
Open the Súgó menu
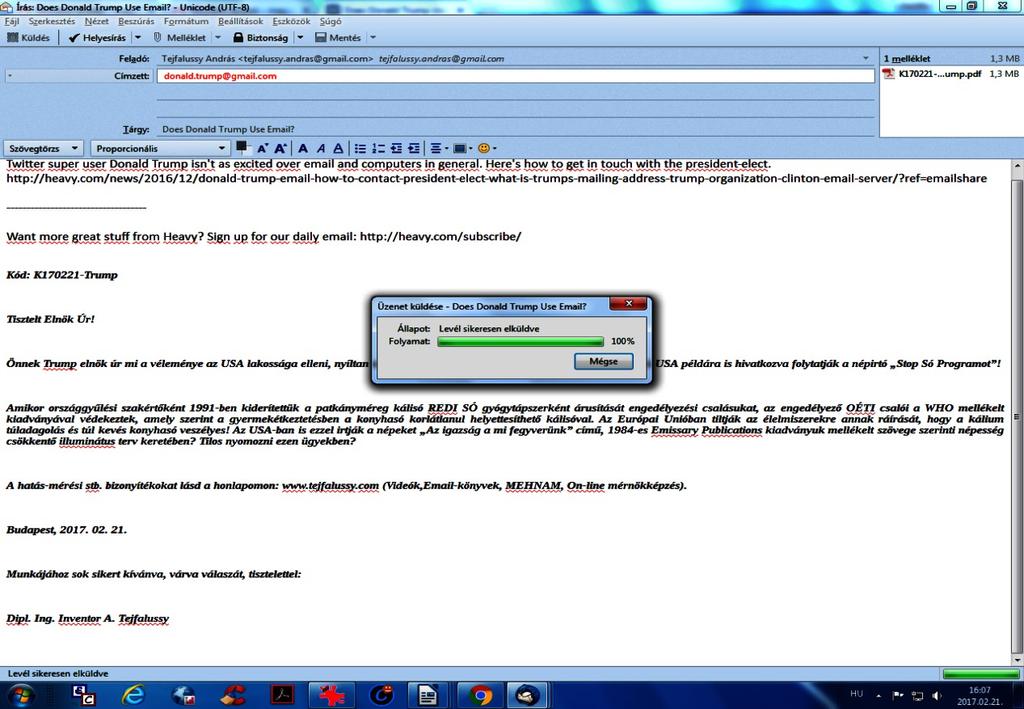pyautogui.click(x=330, y=22)
